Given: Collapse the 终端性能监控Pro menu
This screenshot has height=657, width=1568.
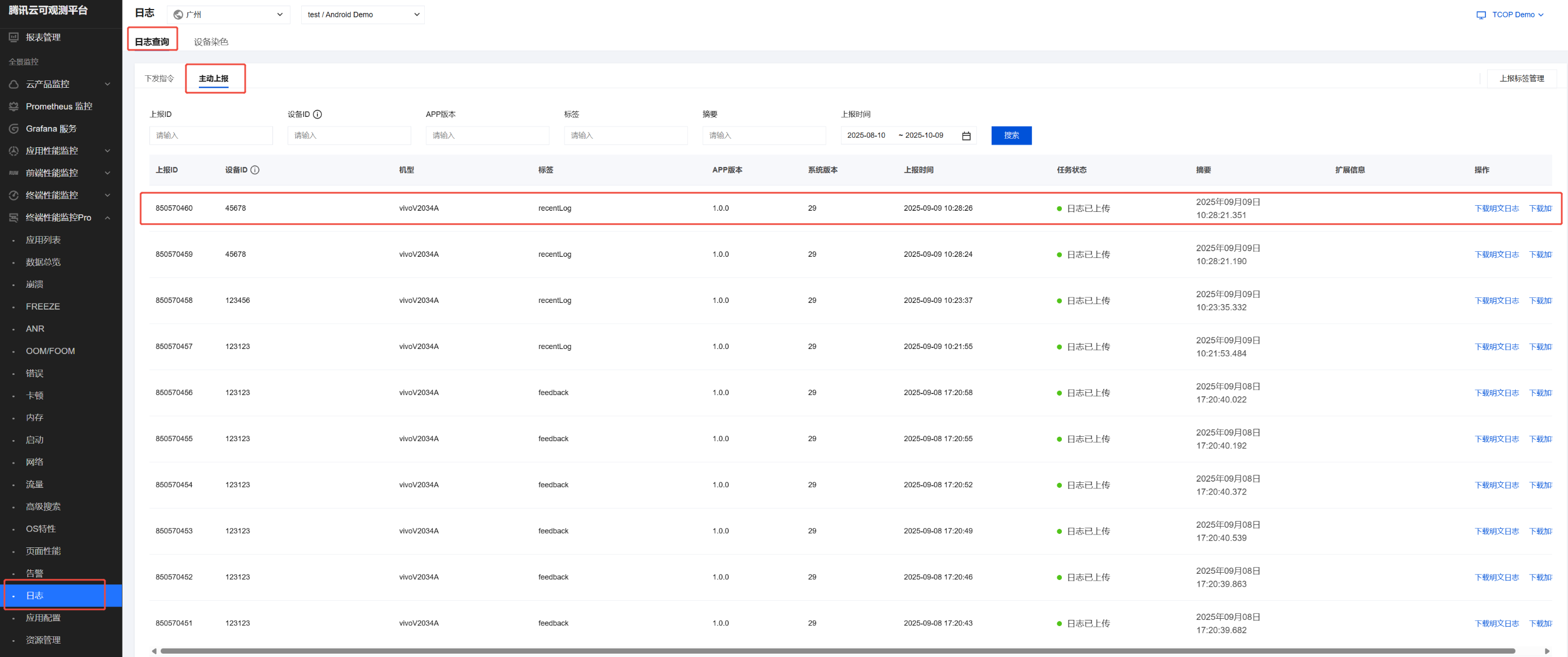Looking at the screenshot, I should click(x=108, y=218).
